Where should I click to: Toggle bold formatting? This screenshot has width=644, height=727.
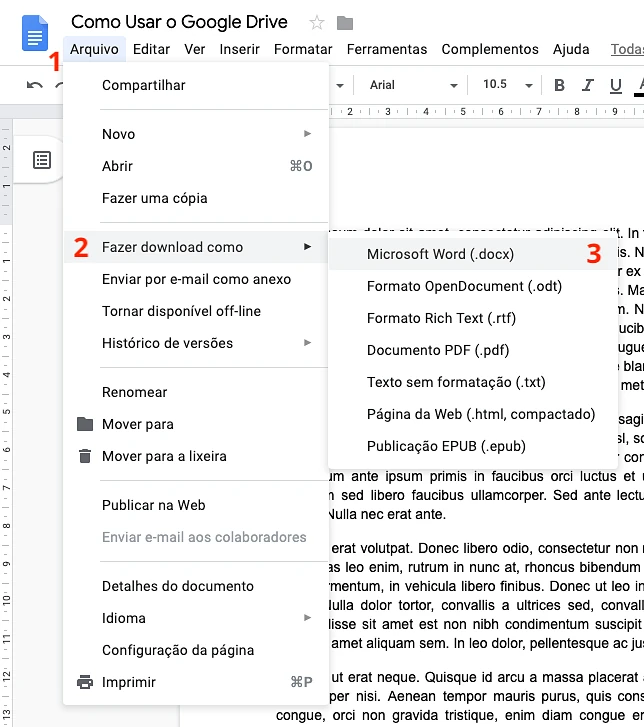pos(560,85)
